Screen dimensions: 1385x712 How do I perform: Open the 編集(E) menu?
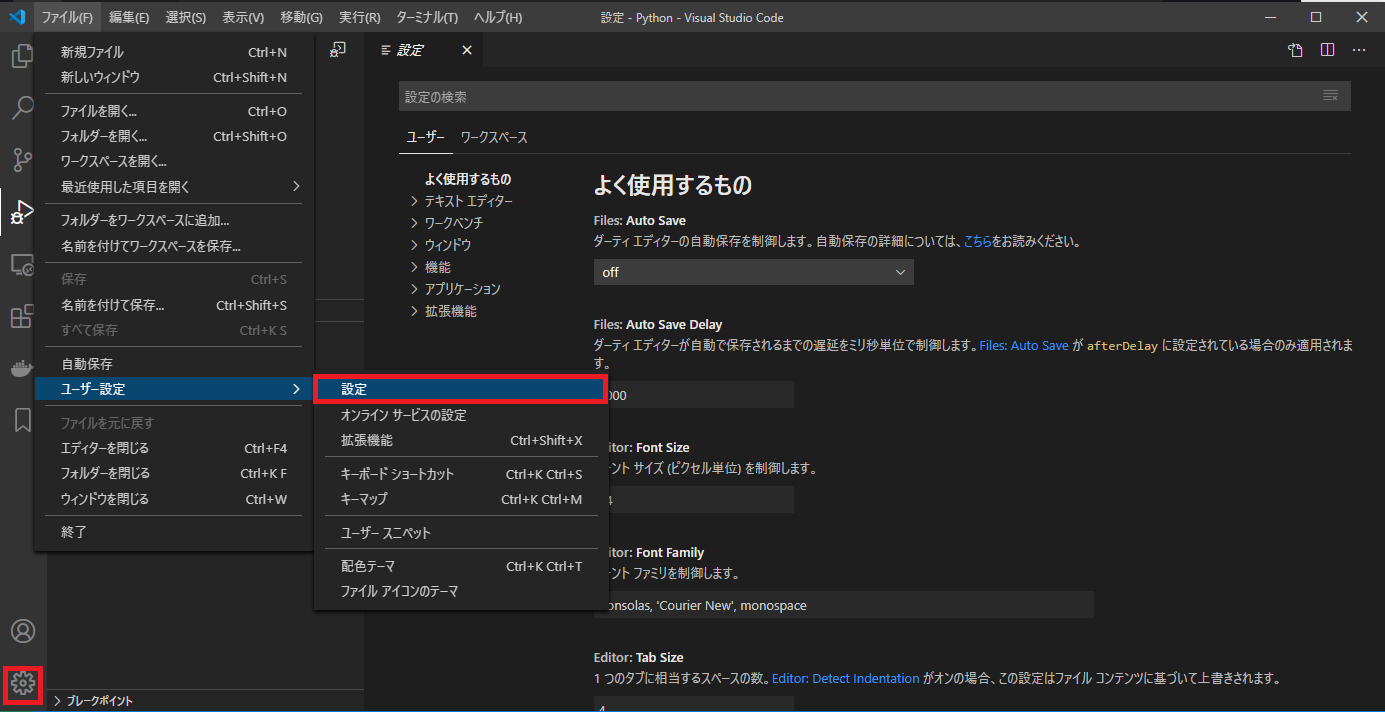tap(129, 17)
